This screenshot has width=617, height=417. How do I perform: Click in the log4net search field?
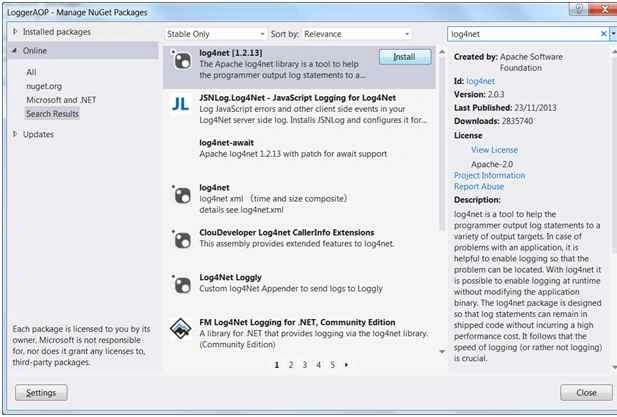pyautogui.click(x=523, y=34)
